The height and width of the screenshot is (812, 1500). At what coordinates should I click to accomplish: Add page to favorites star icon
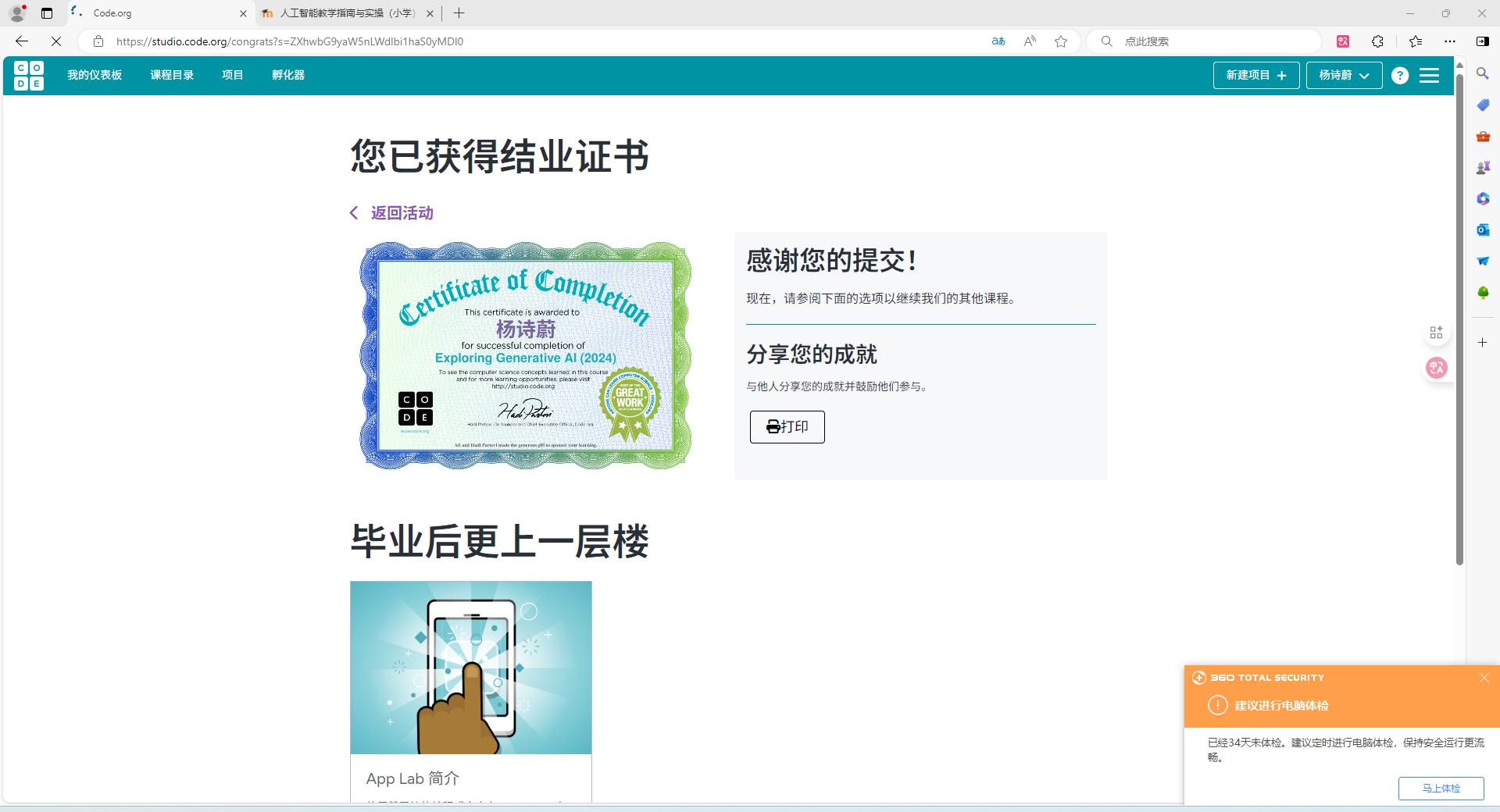pos(1061,41)
